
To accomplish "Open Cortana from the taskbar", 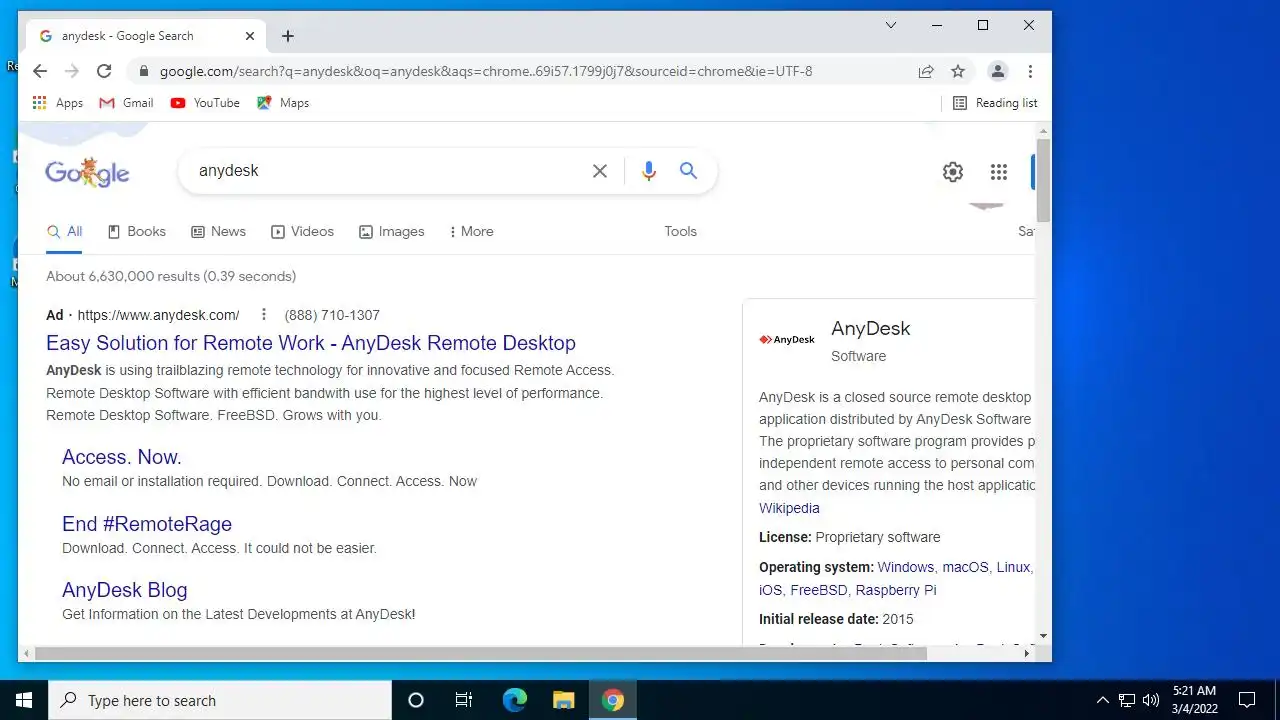I will click(416, 700).
